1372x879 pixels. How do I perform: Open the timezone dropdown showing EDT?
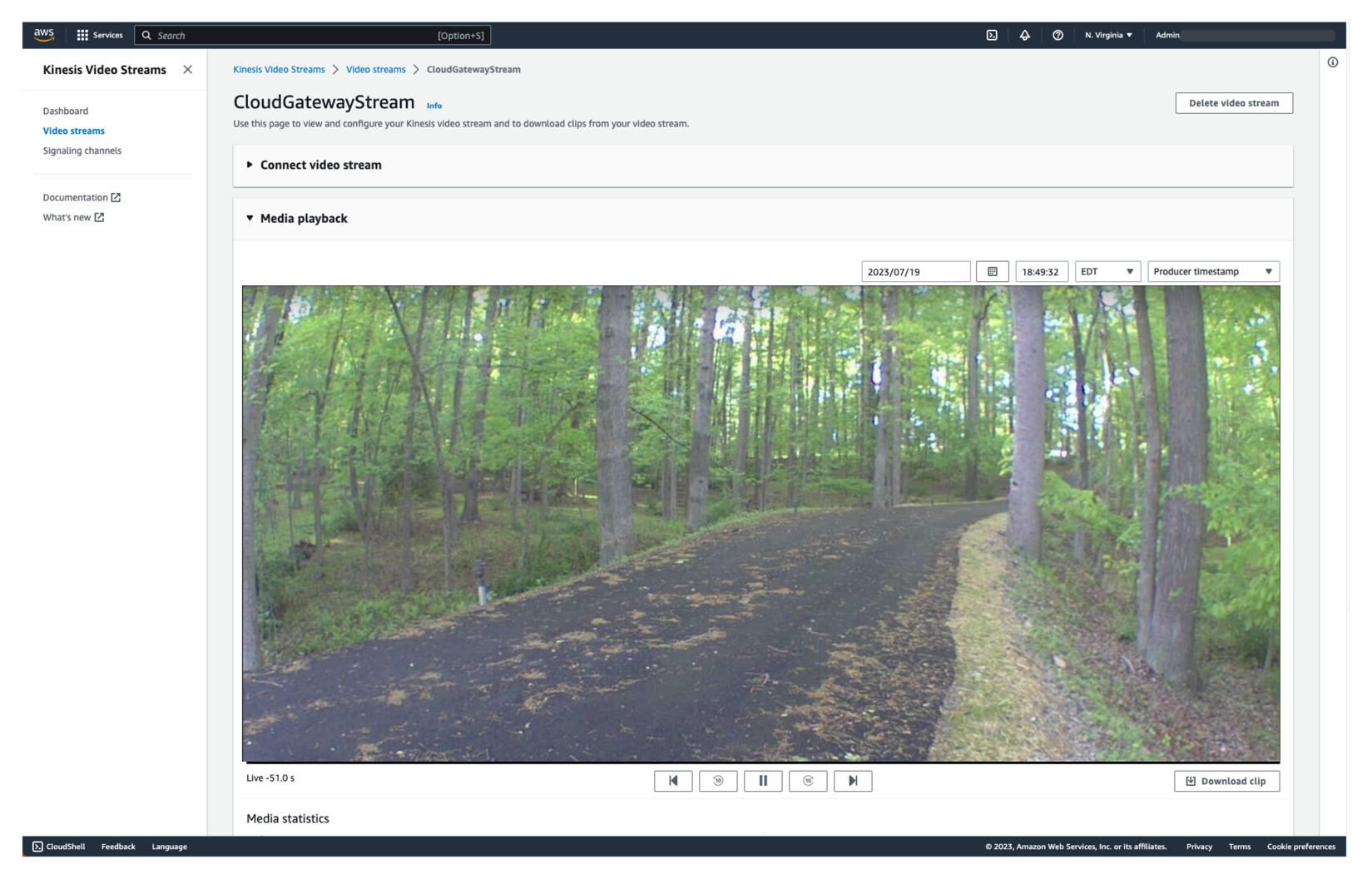tap(1107, 271)
